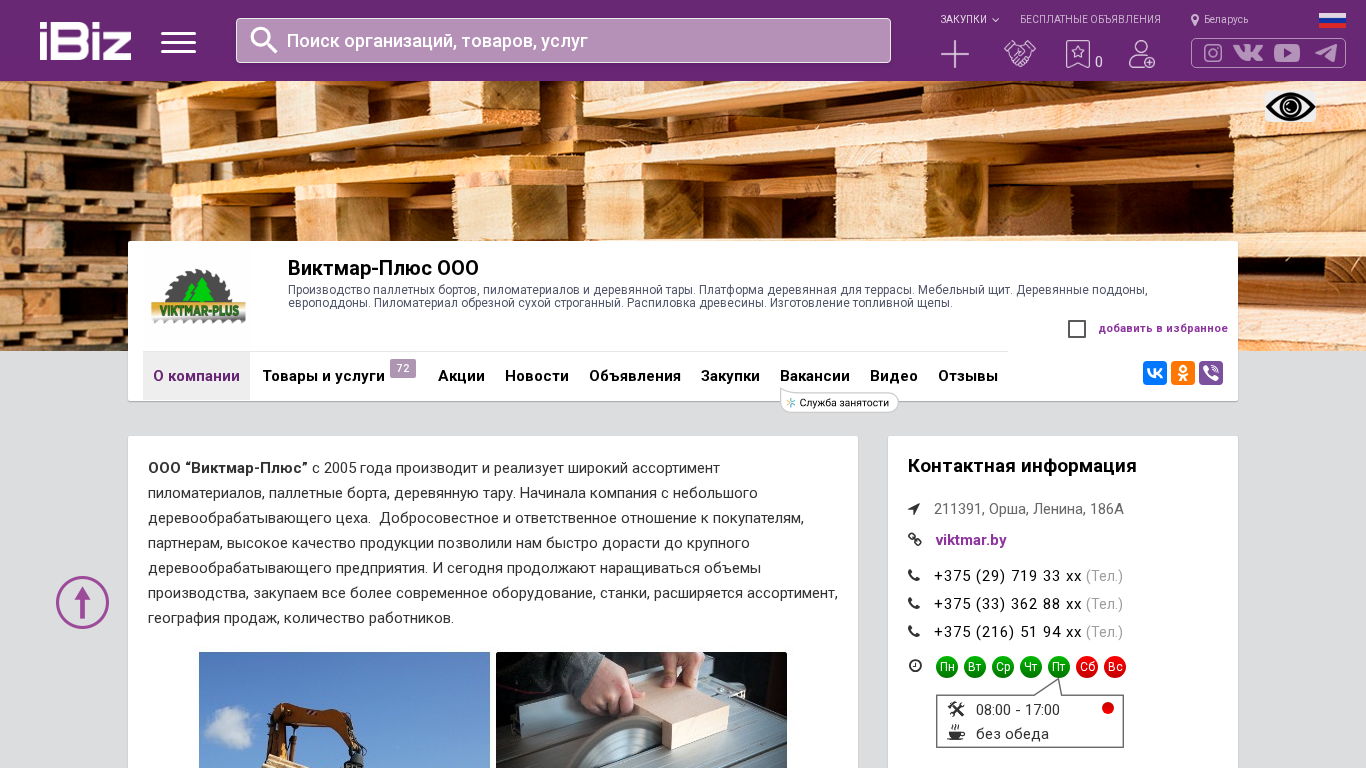The image size is (1366, 768).
Task: Click the working hours clock icon
Action: pos(915,666)
